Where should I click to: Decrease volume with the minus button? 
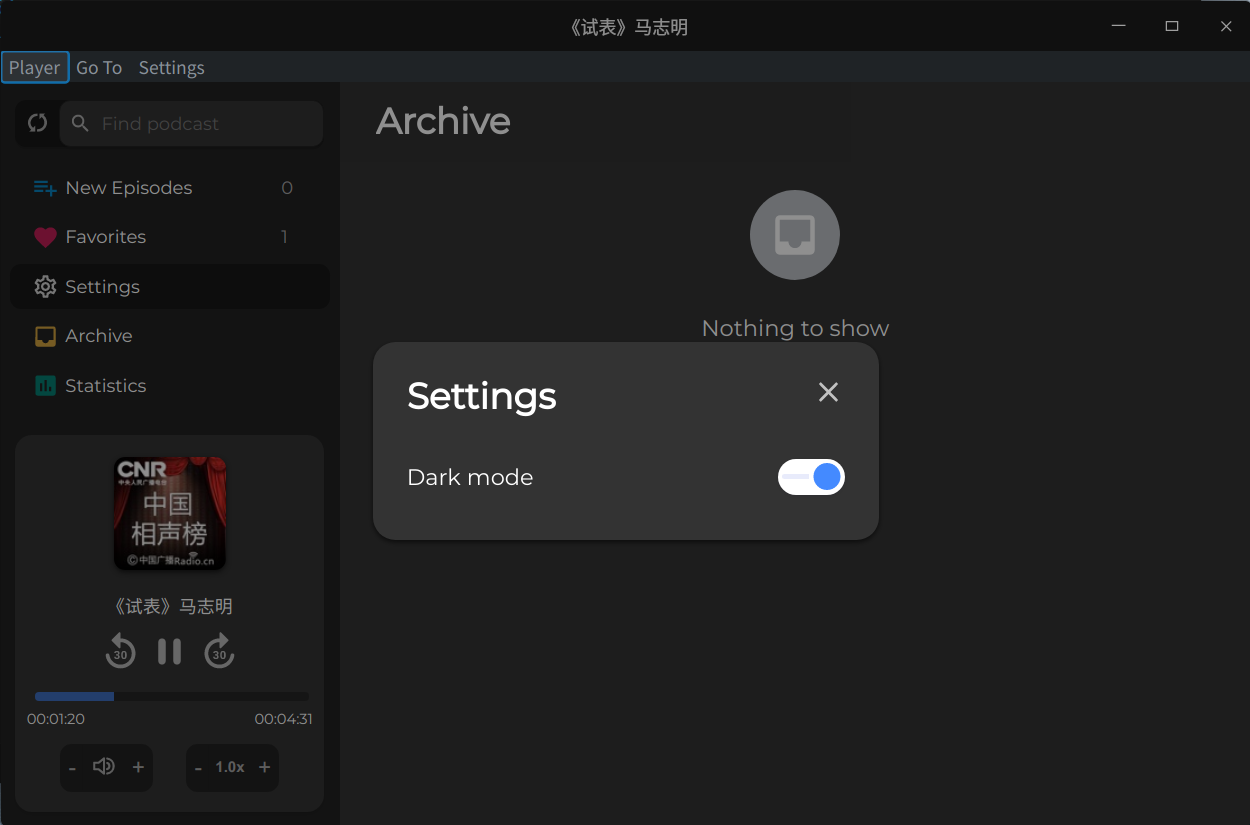pyautogui.click(x=73, y=768)
